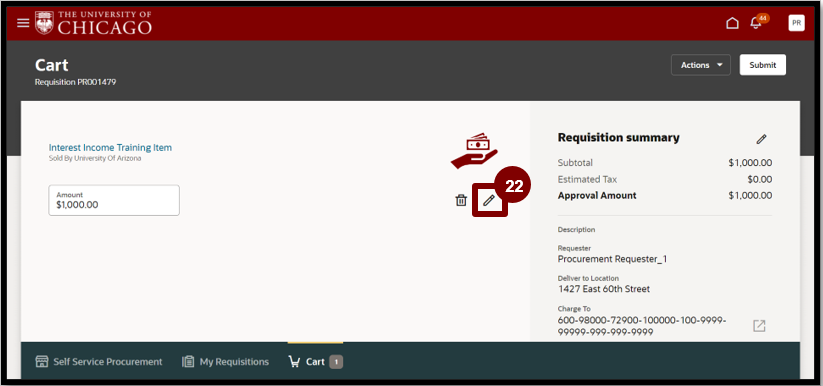Open Interest Income Training Item link

point(110,148)
